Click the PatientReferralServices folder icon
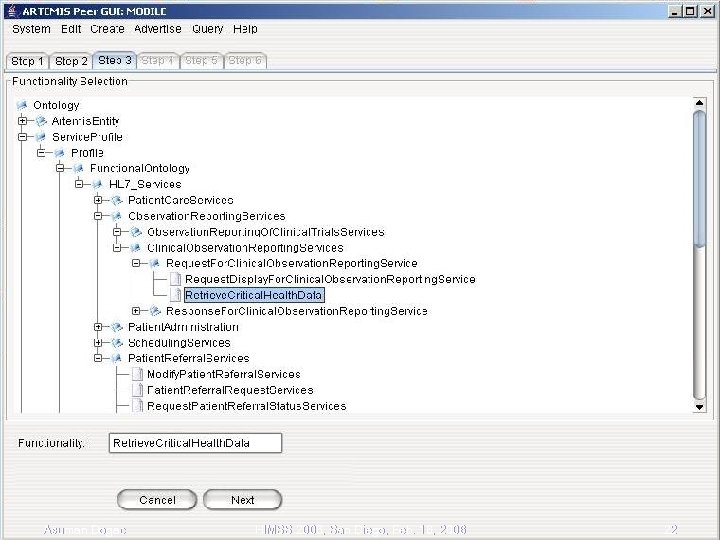 tap(117, 358)
